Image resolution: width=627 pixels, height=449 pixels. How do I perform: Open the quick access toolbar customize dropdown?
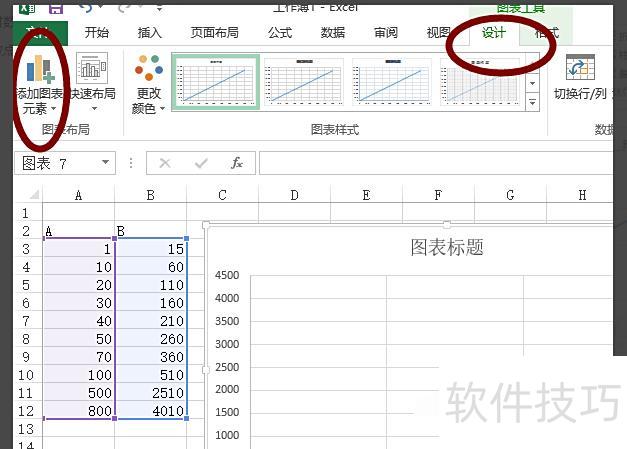pos(159,8)
